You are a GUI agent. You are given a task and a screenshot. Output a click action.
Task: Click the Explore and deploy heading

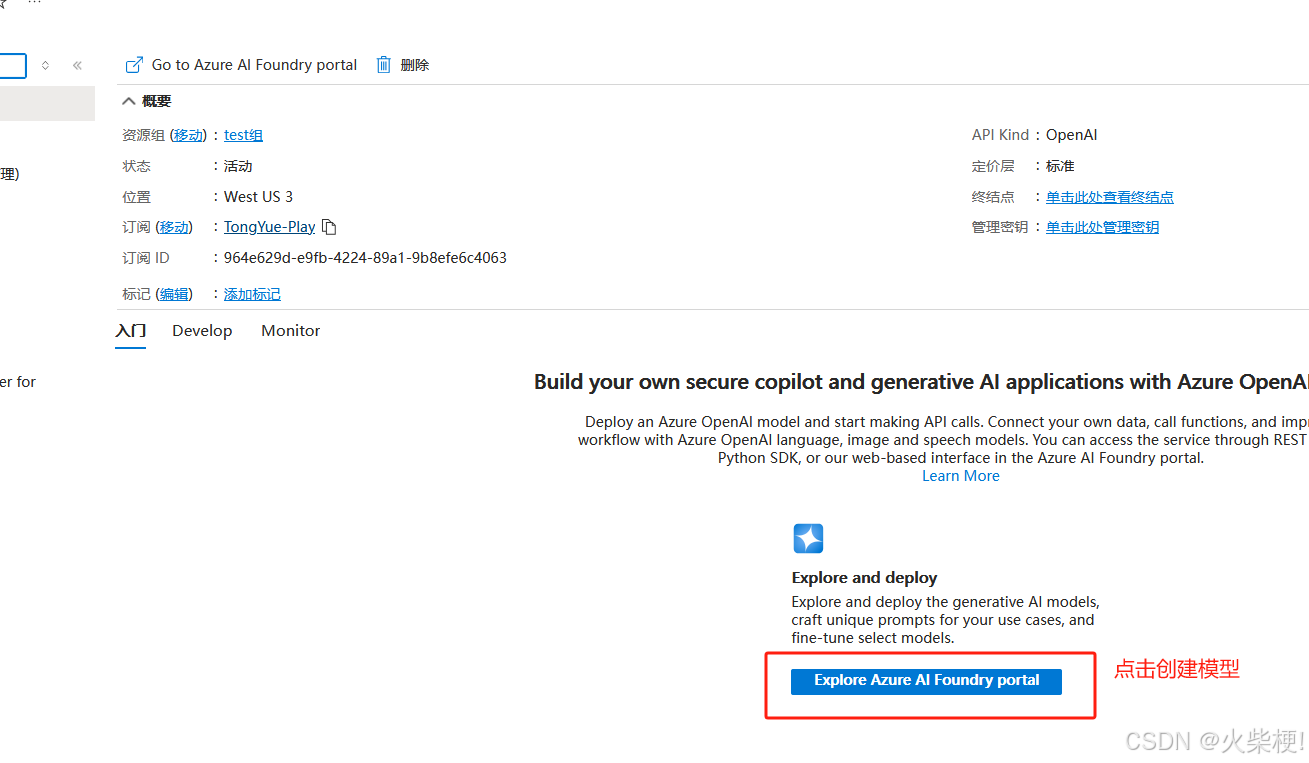pos(864,578)
